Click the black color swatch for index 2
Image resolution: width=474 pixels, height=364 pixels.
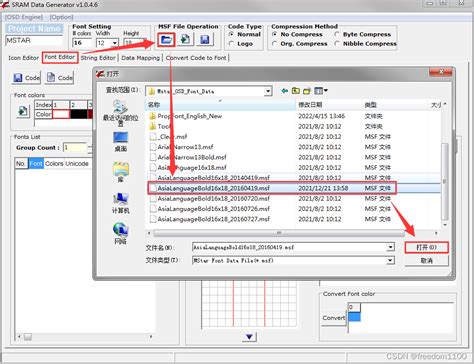[79, 114]
